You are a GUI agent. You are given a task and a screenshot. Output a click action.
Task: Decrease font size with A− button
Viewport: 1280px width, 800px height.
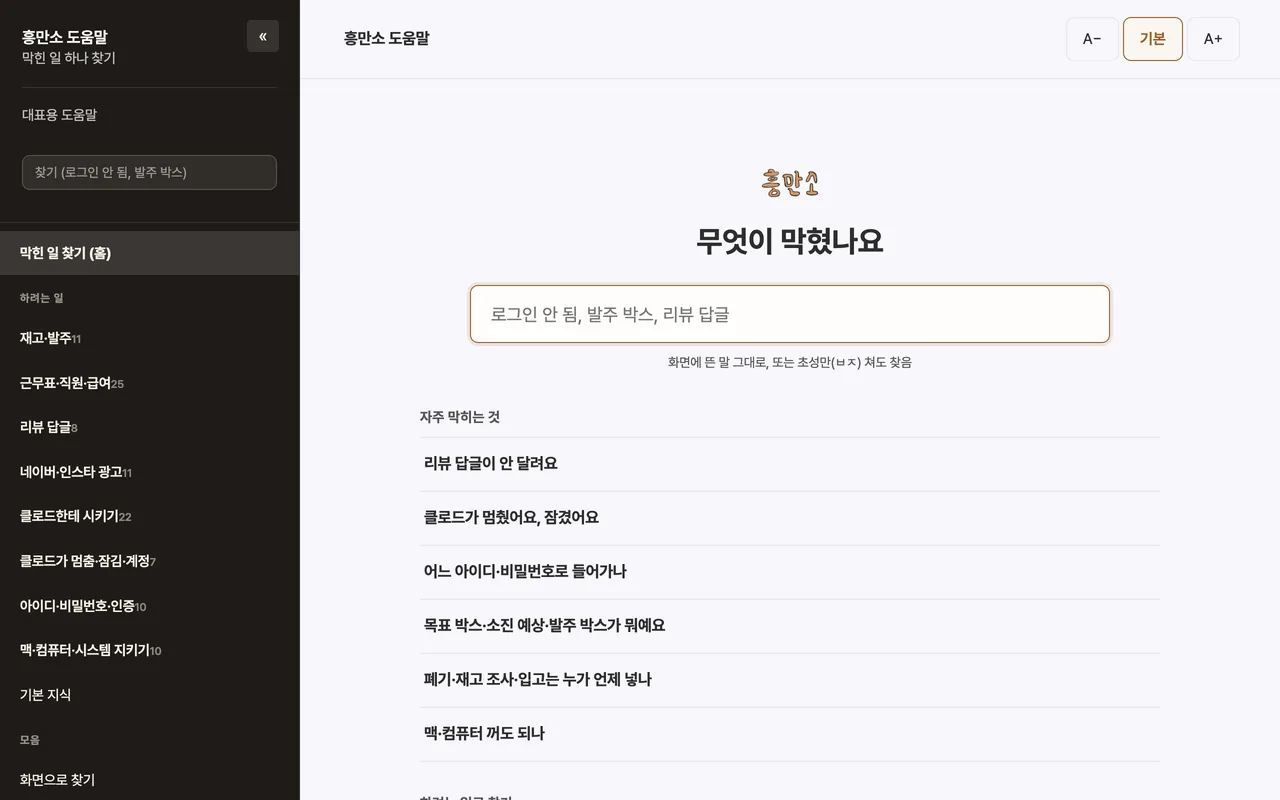[1092, 39]
